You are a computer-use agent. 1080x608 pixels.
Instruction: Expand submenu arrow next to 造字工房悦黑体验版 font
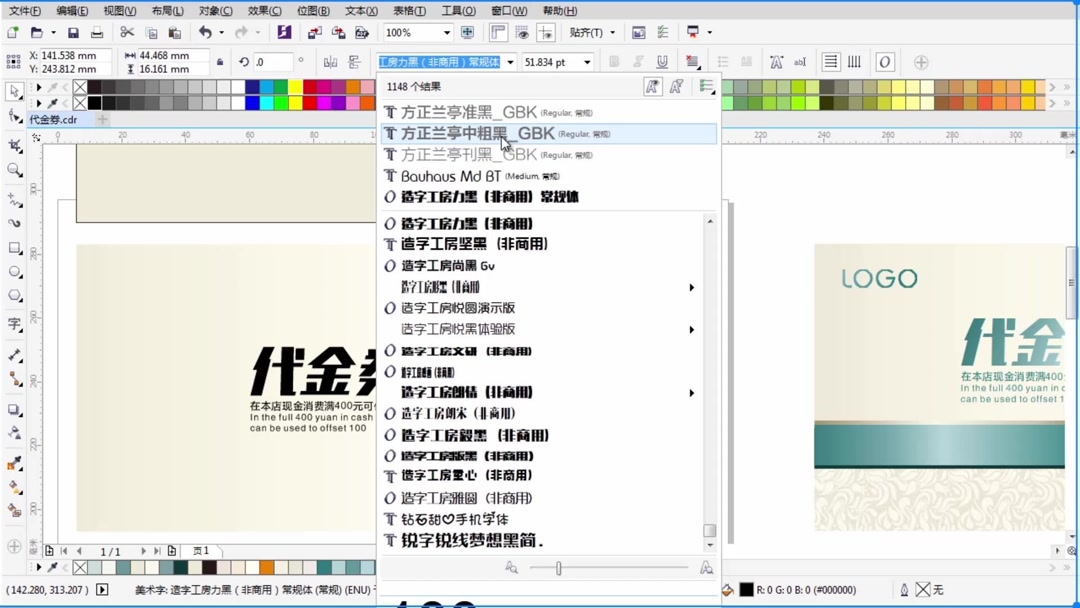pyautogui.click(x=691, y=329)
